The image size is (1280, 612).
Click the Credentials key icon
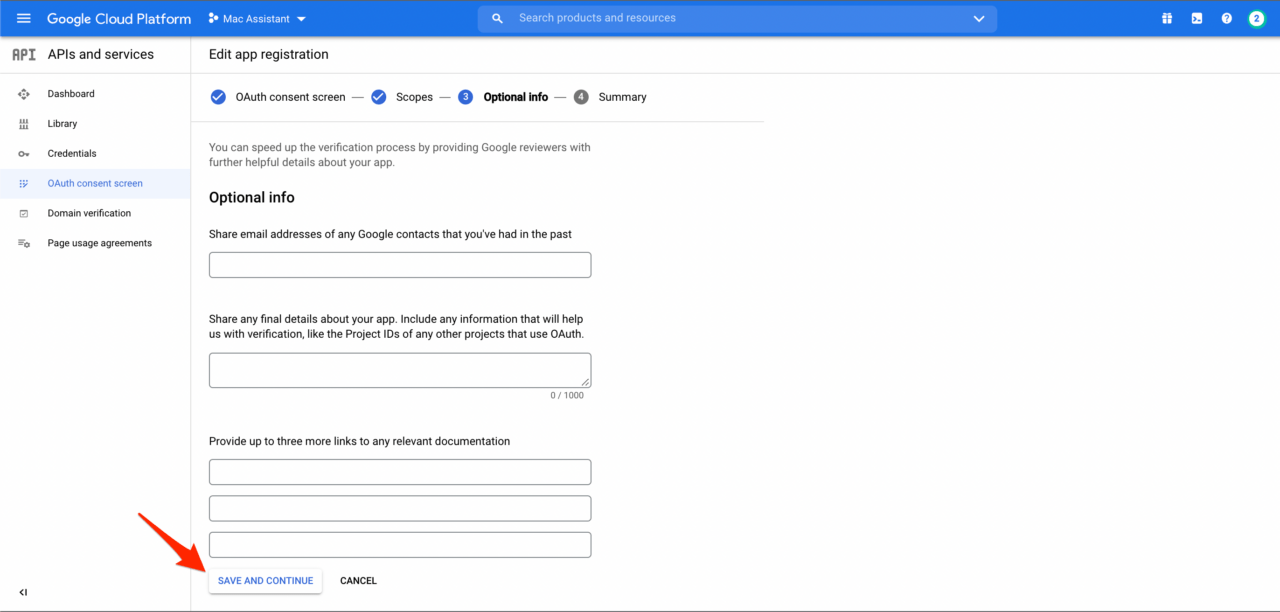click(24, 154)
